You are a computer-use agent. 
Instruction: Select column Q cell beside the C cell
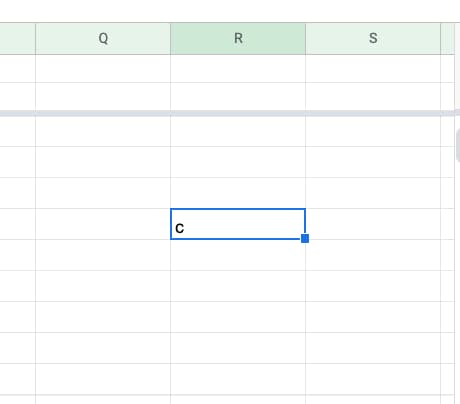(x=103, y=224)
